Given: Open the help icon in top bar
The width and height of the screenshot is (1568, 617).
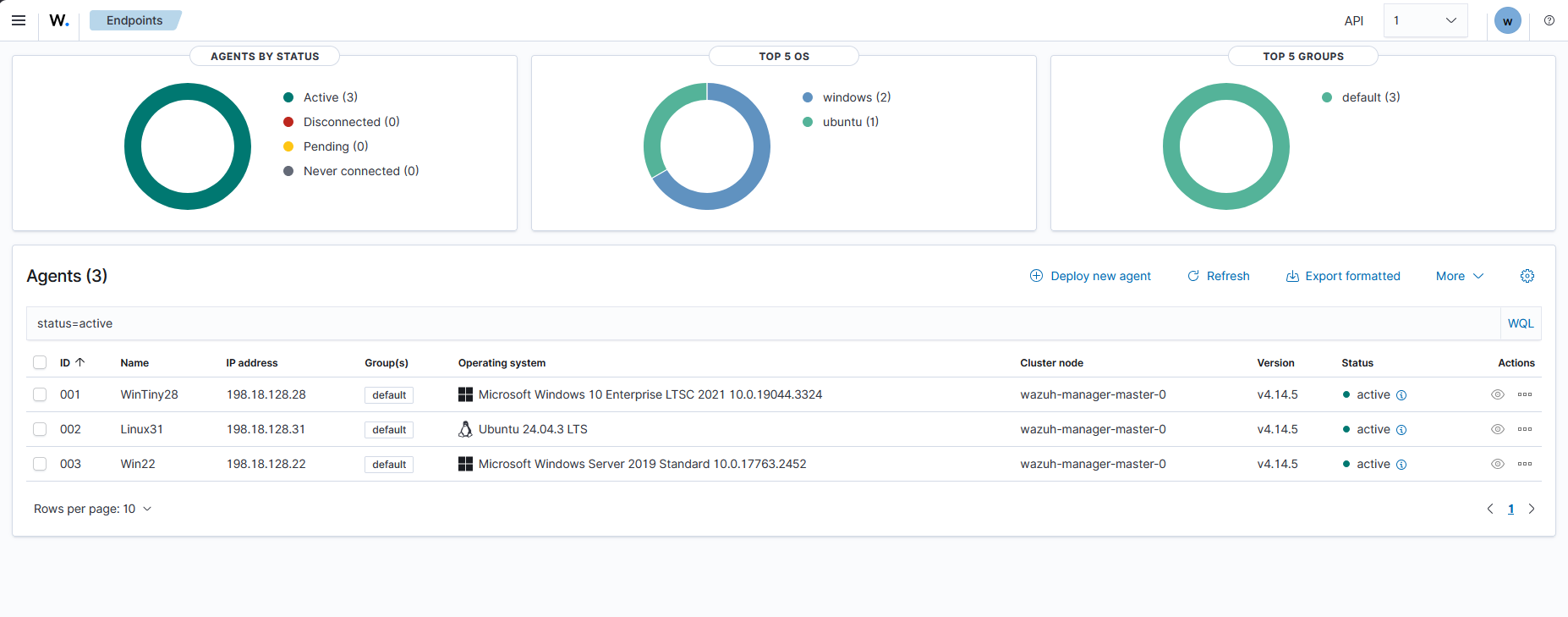Looking at the screenshot, I should point(1549,20).
